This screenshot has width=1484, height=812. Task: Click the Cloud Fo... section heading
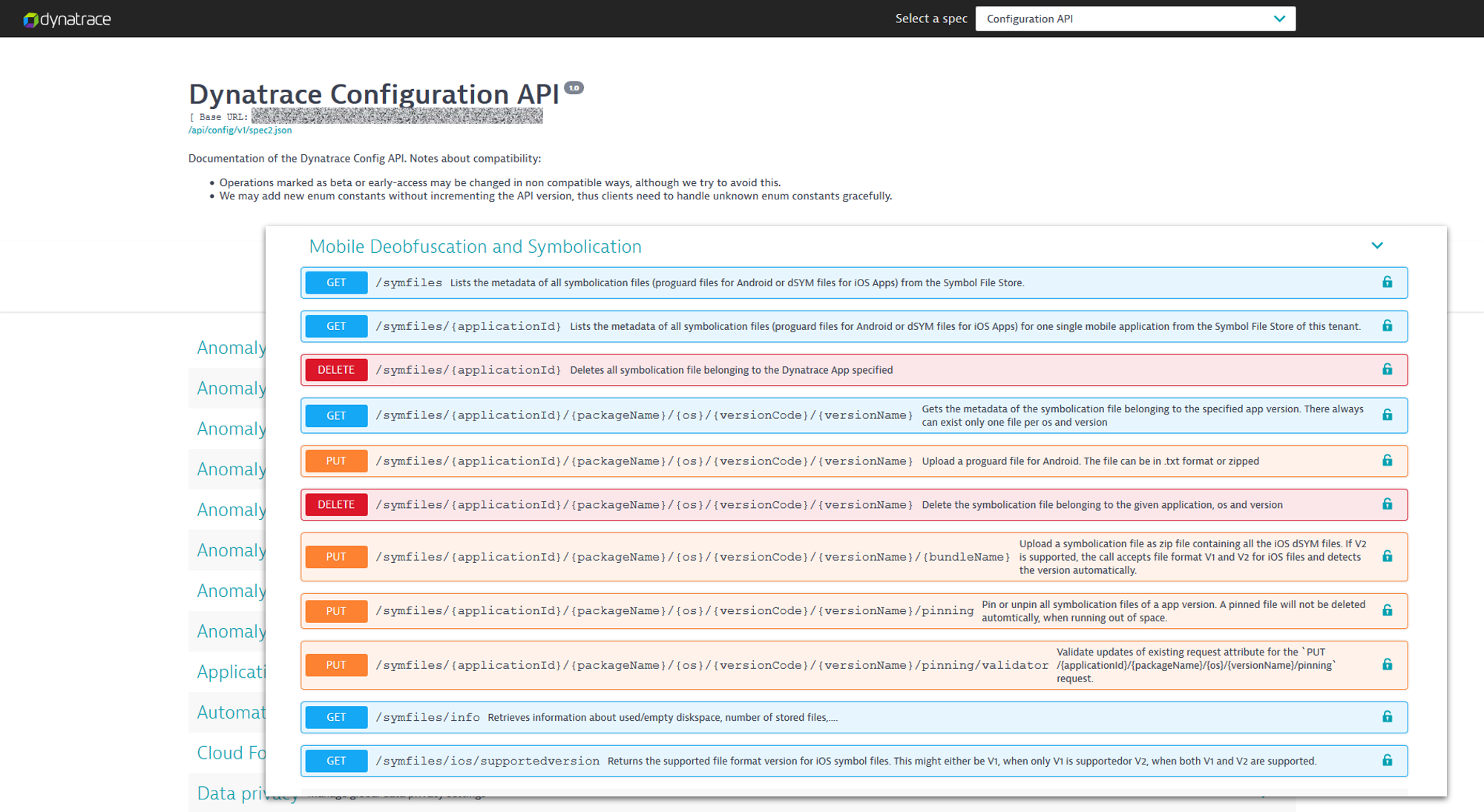pyautogui.click(x=231, y=753)
